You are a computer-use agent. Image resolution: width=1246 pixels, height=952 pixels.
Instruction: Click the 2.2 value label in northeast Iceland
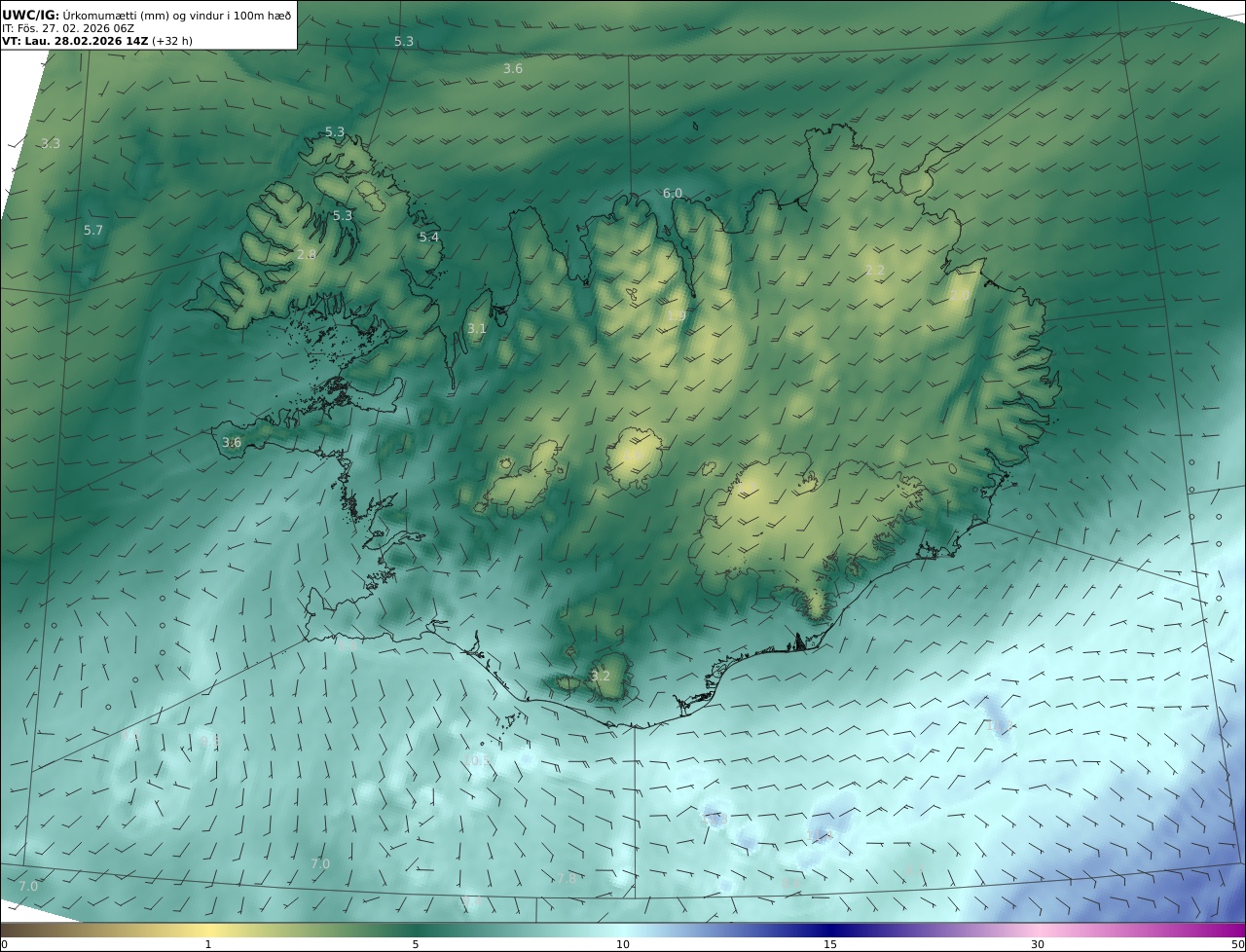pyautogui.click(x=875, y=271)
